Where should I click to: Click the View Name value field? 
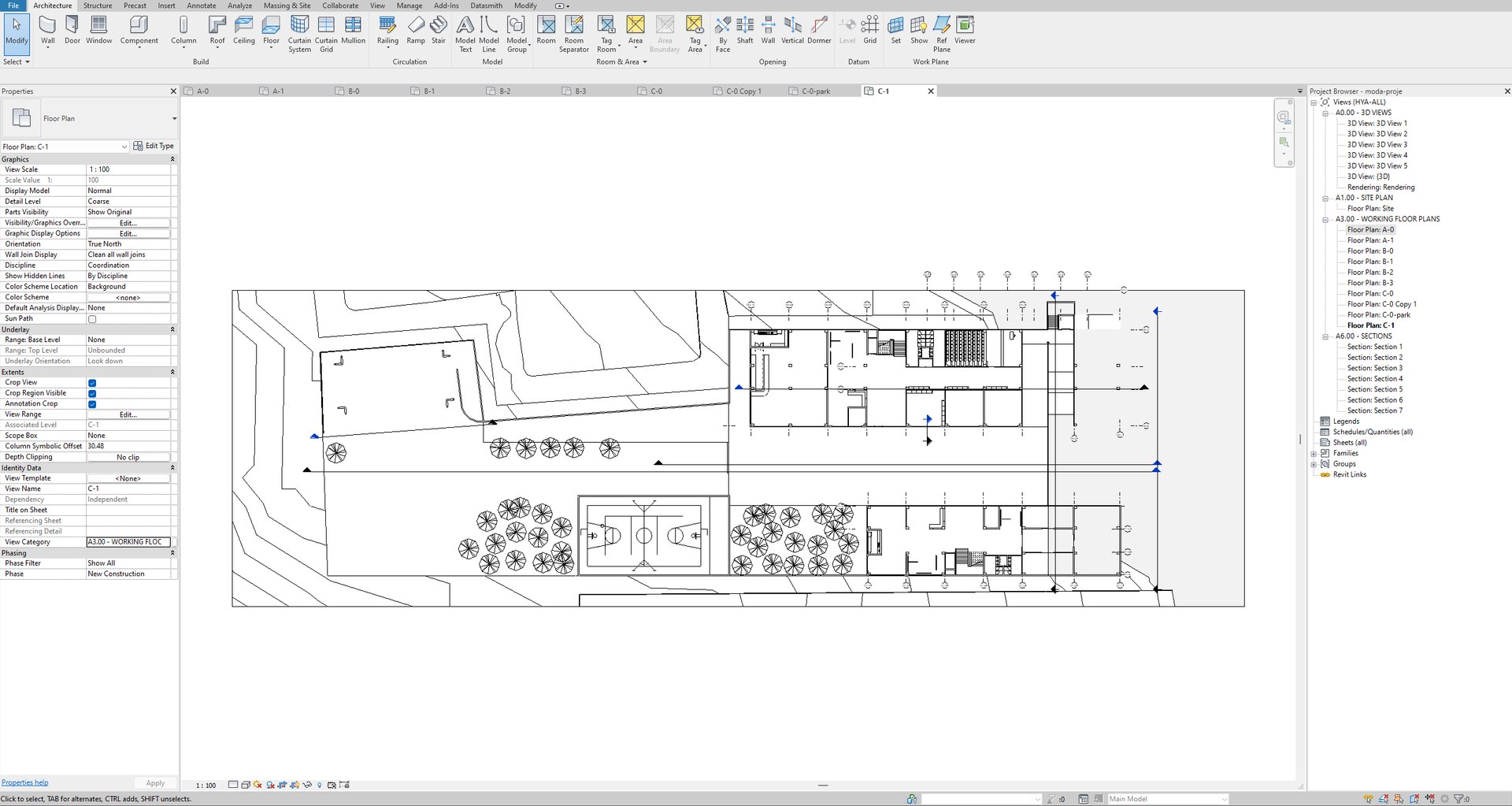(128, 488)
